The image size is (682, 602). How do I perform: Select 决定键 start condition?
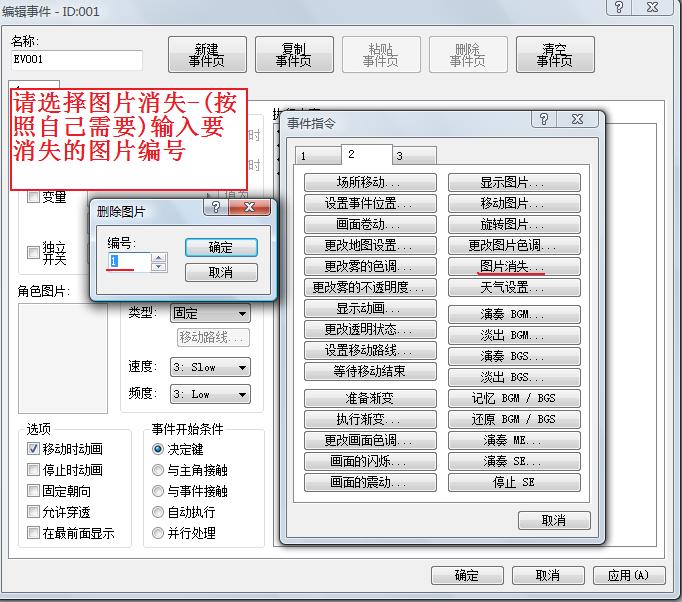pos(158,448)
